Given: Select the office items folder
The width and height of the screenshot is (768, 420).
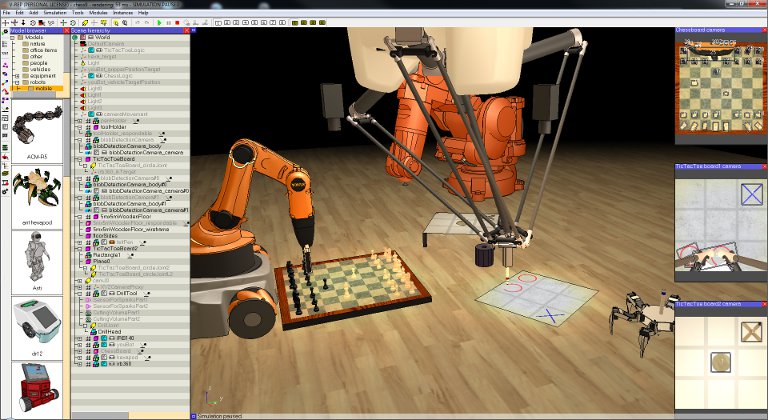Looking at the screenshot, I should 43,50.
